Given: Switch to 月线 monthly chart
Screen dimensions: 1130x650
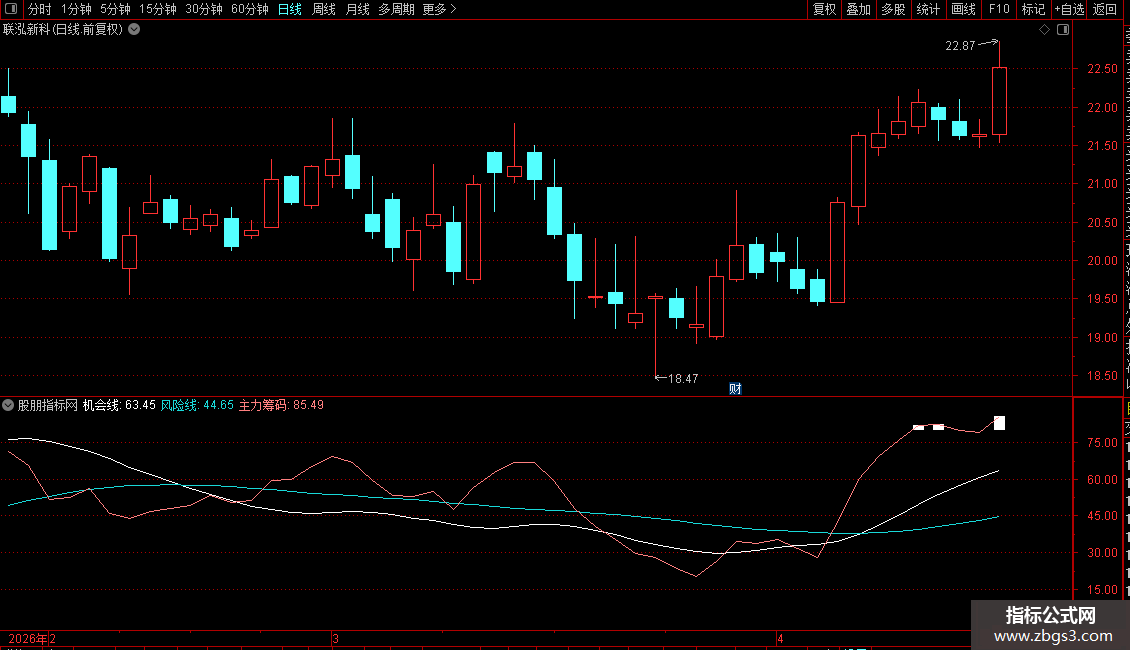Looking at the screenshot, I should point(357,9).
